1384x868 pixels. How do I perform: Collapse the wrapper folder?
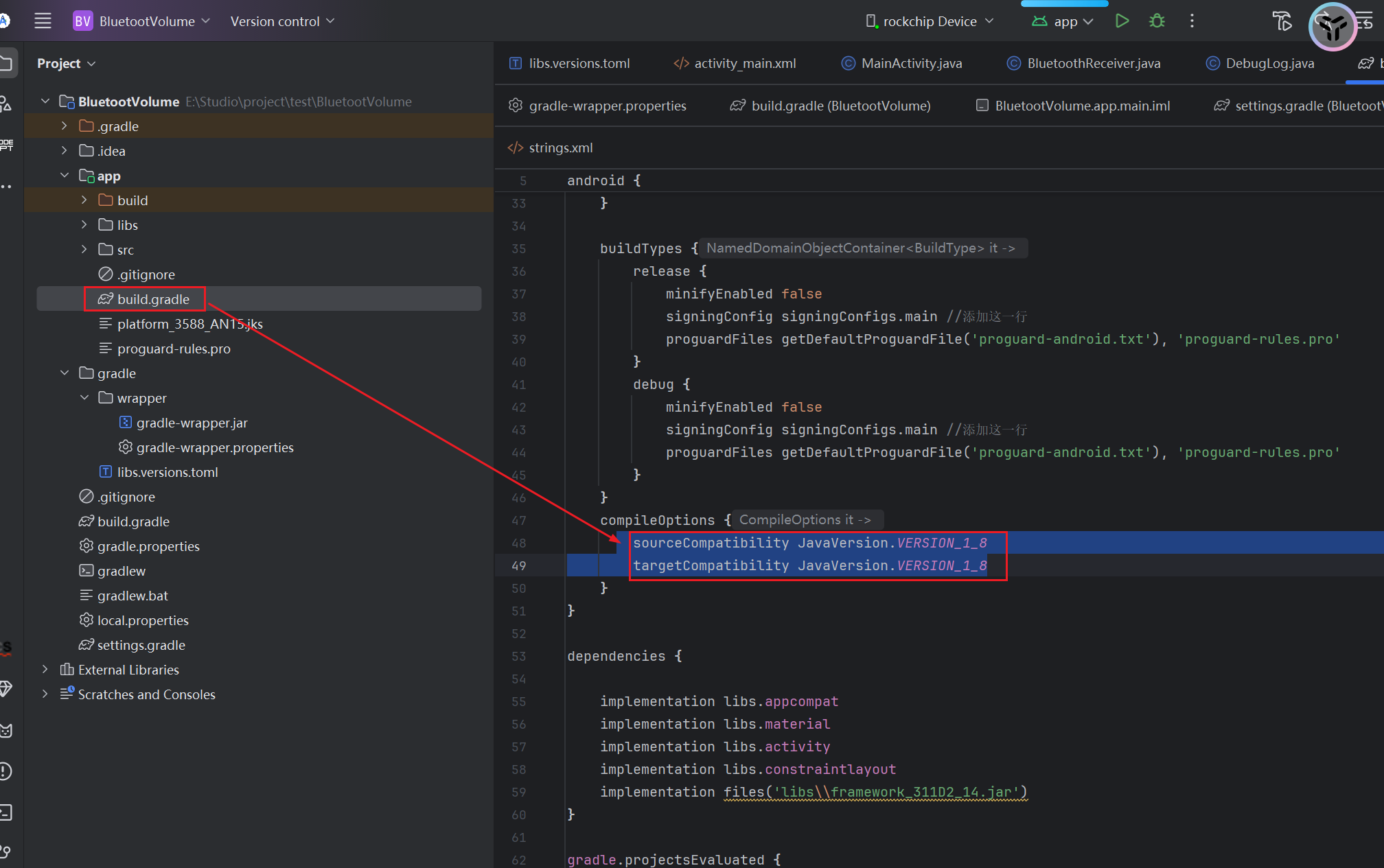click(84, 398)
